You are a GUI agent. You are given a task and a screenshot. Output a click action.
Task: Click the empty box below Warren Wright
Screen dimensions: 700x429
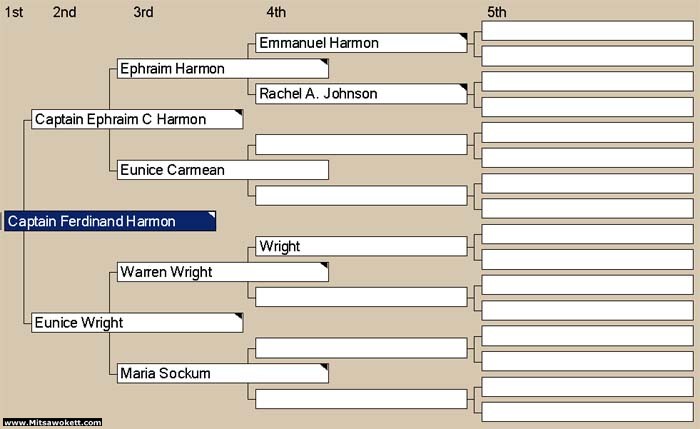click(361, 297)
